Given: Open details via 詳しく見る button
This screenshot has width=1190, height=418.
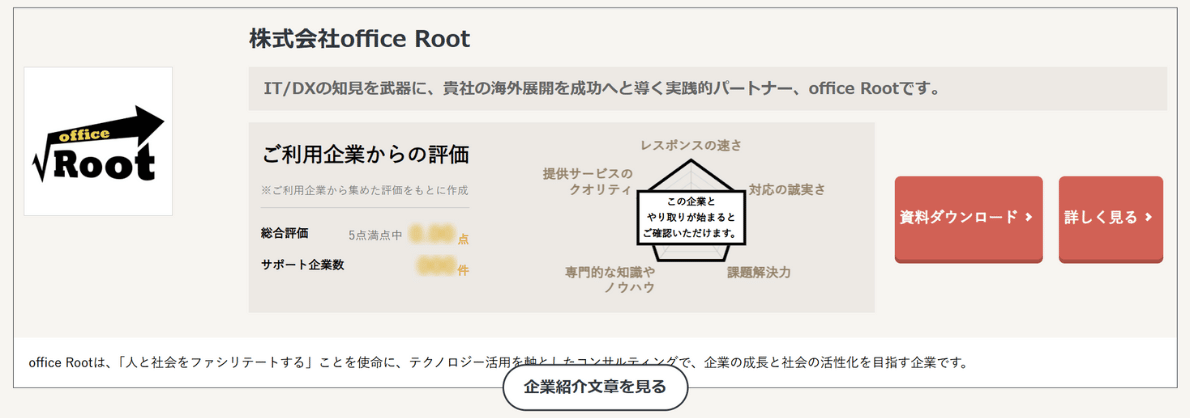Looking at the screenshot, I should pos(1110,218).
